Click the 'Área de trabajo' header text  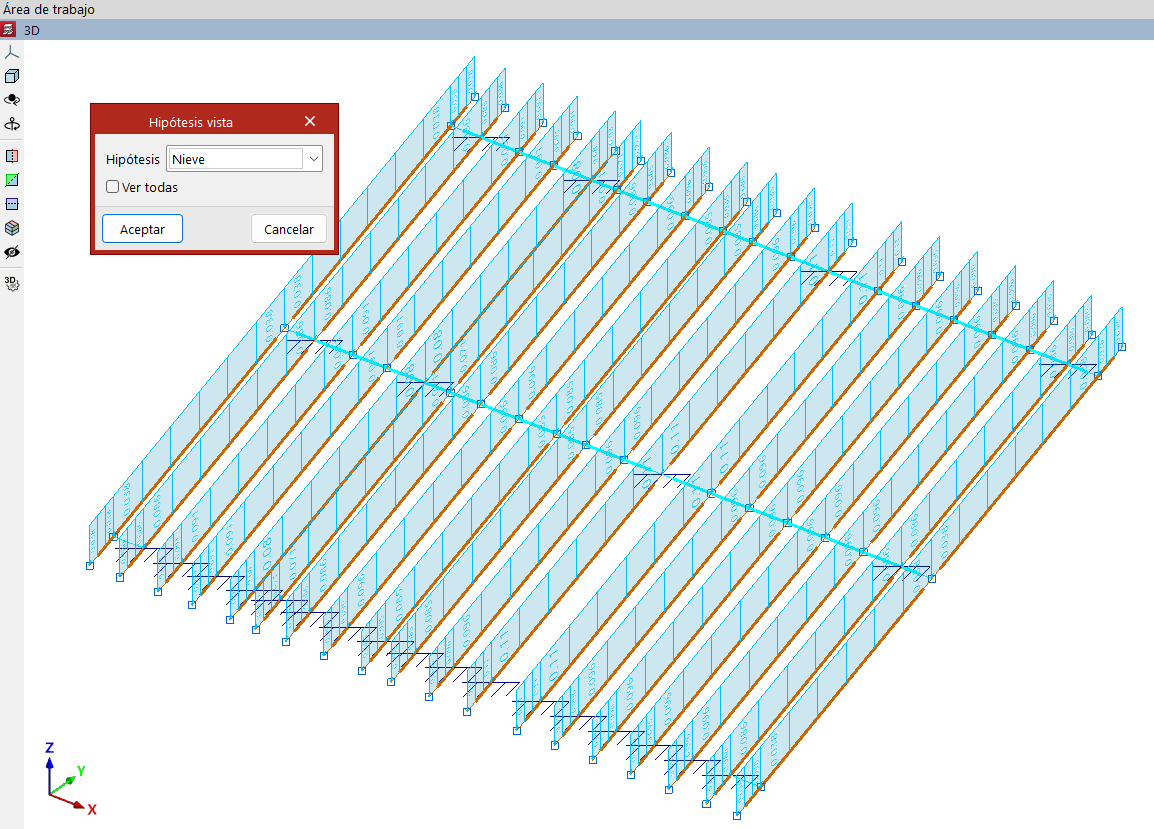click(x=49, y=10)
